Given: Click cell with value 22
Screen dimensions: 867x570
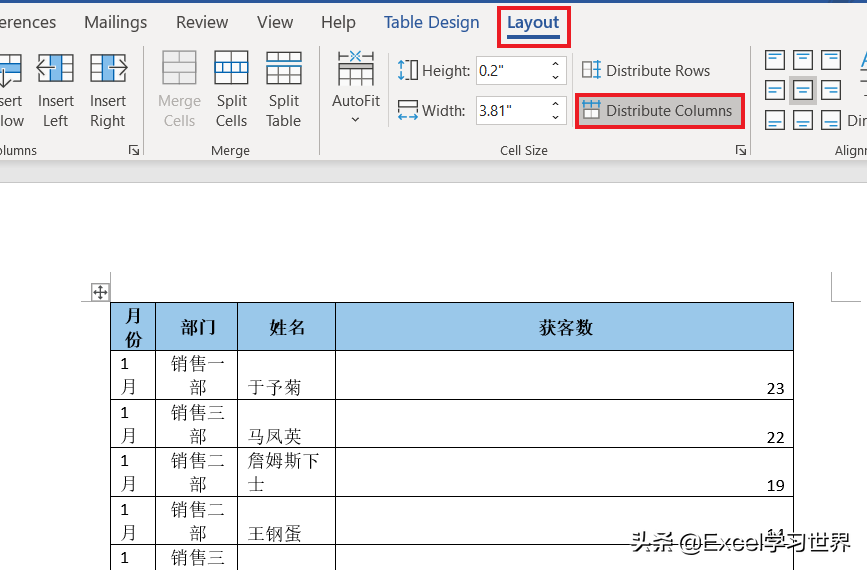Looking at the screenshot, I should click(565, 424).
